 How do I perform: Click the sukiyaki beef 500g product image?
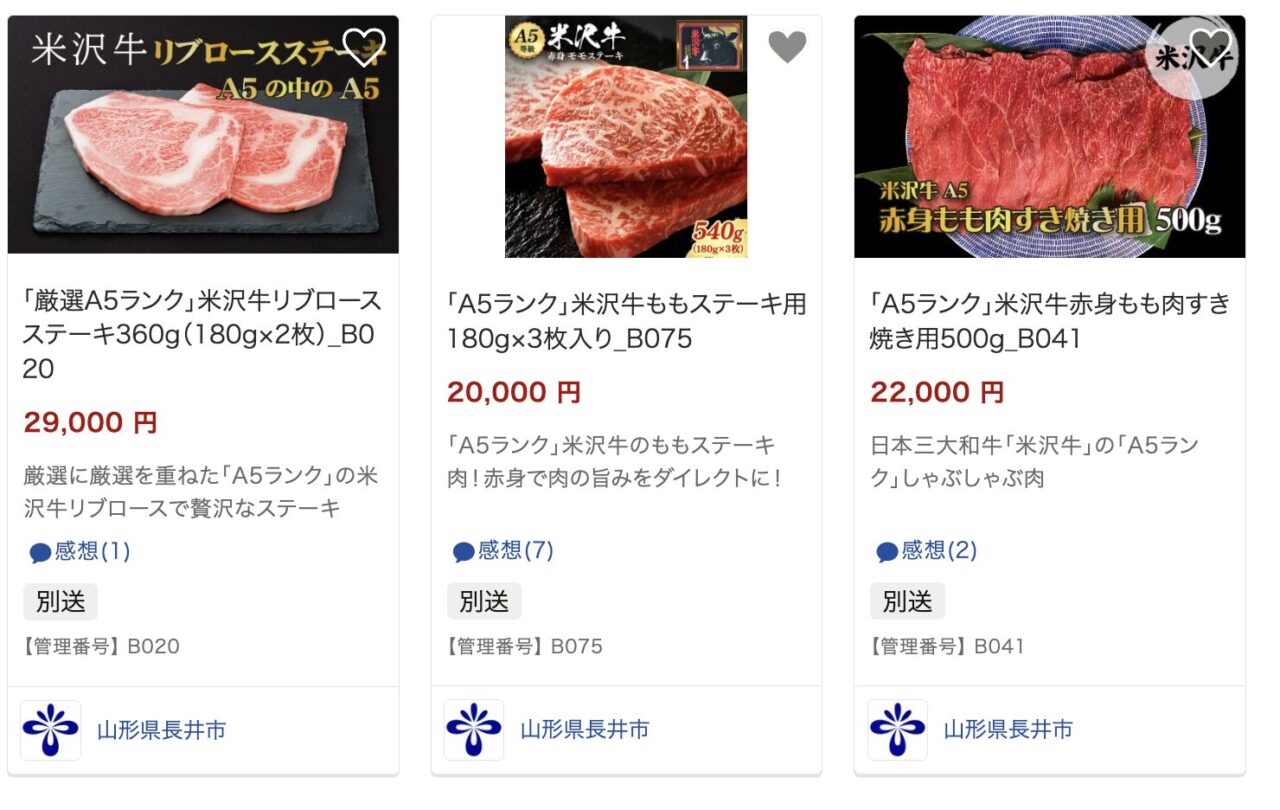tap(1050, 137)
